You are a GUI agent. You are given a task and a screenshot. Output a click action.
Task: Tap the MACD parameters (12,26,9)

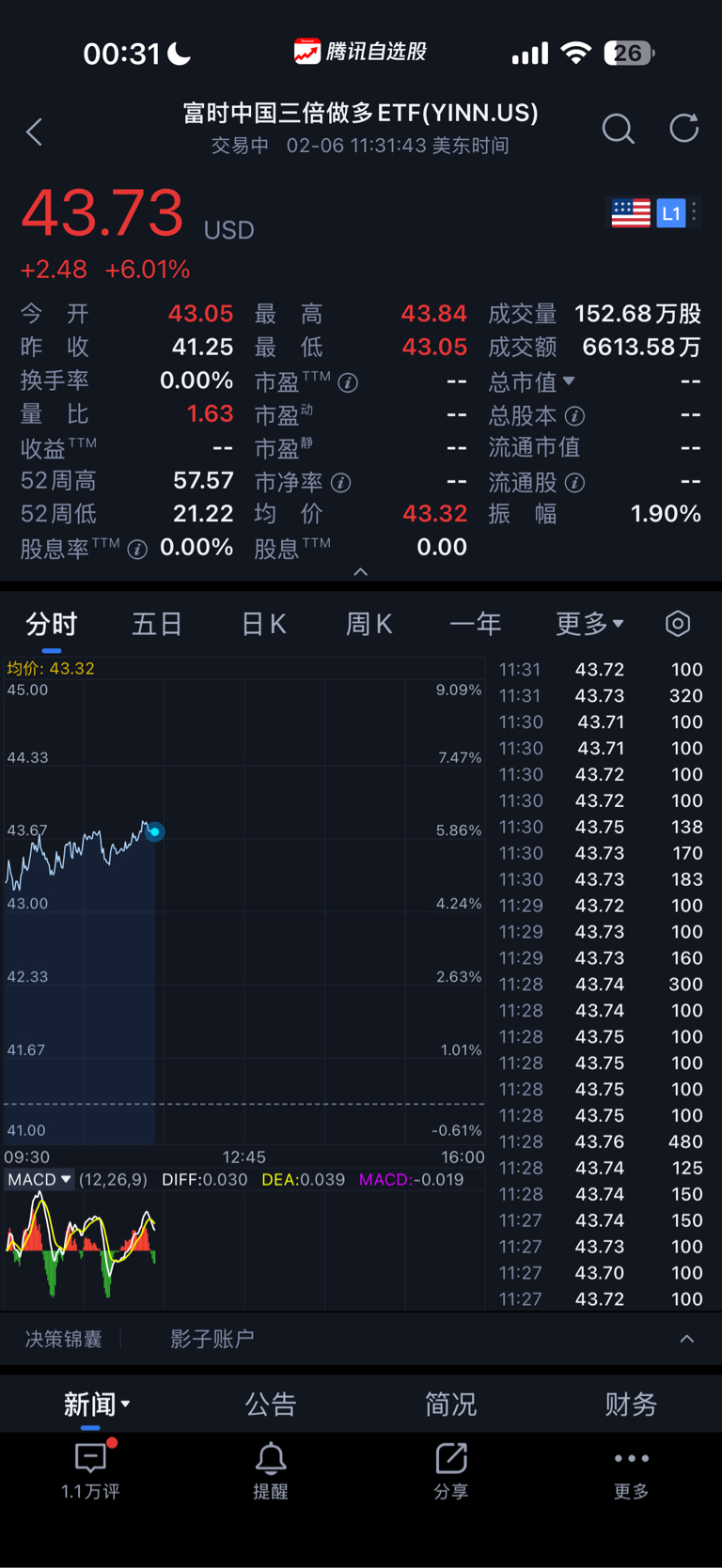(x=113, y=1179)
